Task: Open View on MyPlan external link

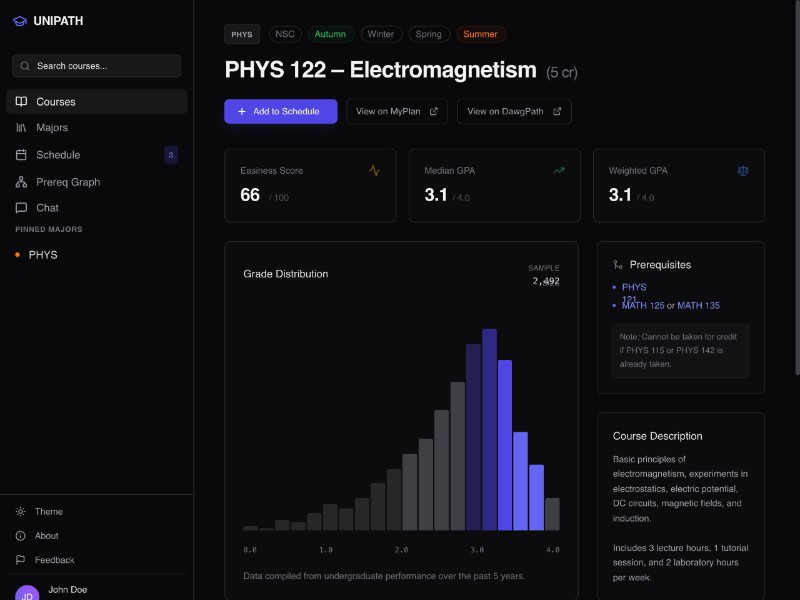Action: coord(397,112)
